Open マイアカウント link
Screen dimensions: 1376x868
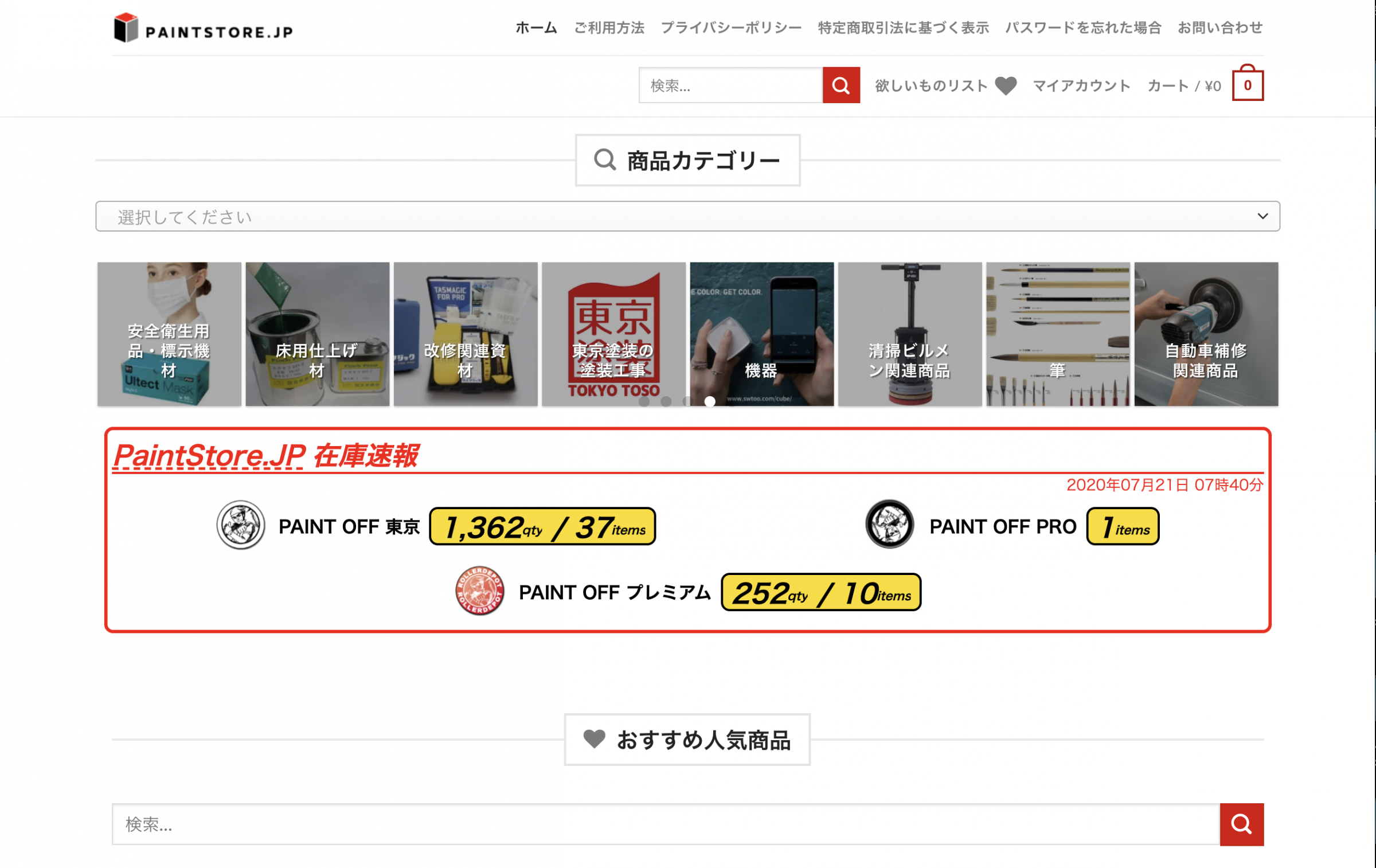pyautogui.click(x=1081, y=85)
